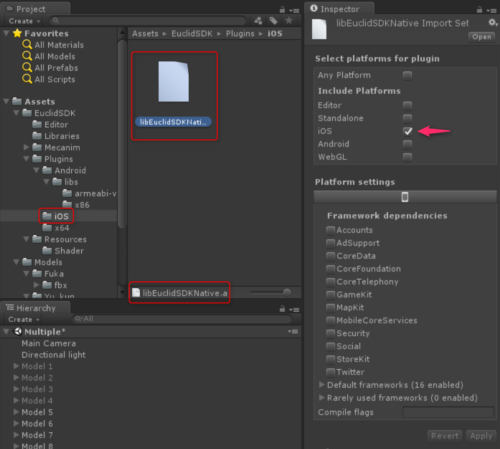Toggle the Project panel lock icon
This screenshot has width=500, height=449.
(282, 10)
